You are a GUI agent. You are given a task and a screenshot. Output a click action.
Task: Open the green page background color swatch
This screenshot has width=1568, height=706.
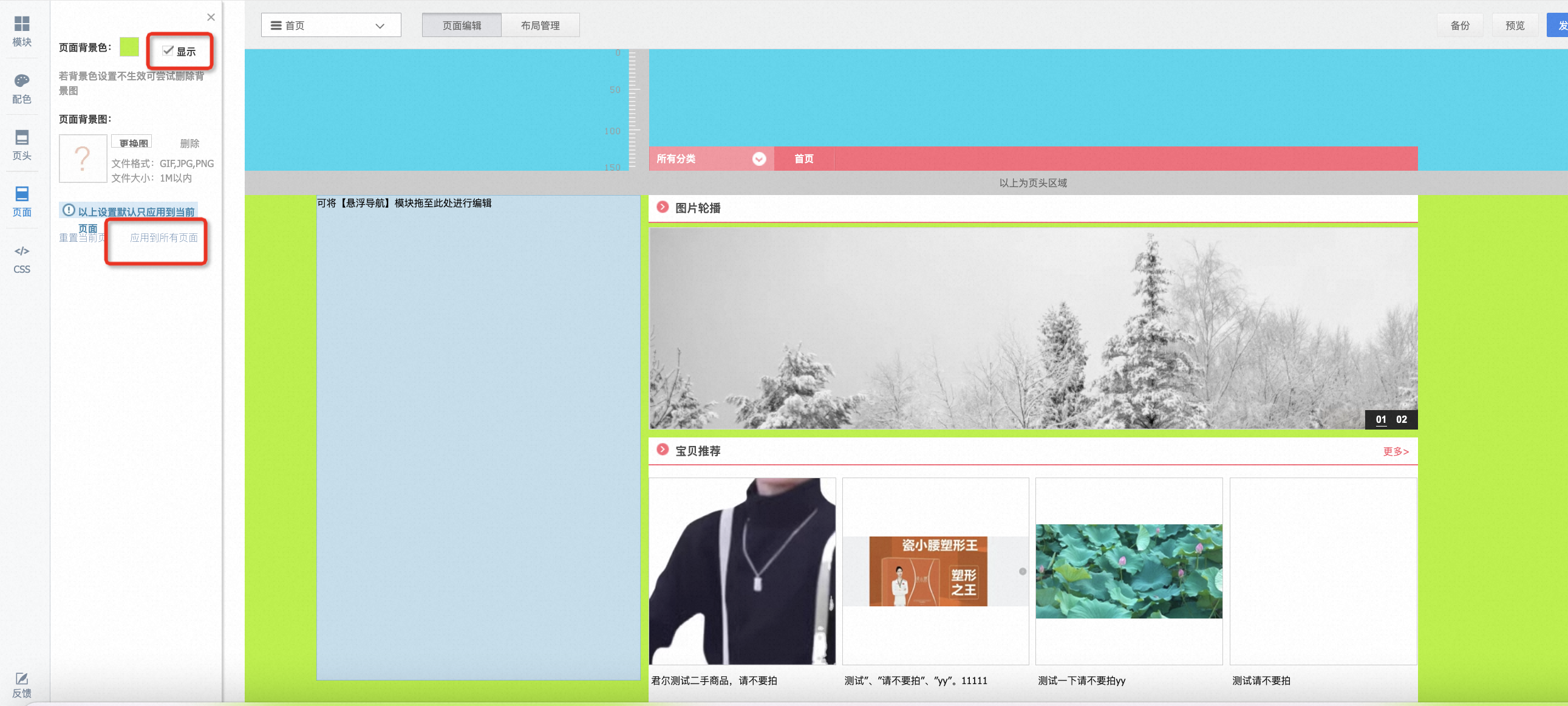coord(129,46)
